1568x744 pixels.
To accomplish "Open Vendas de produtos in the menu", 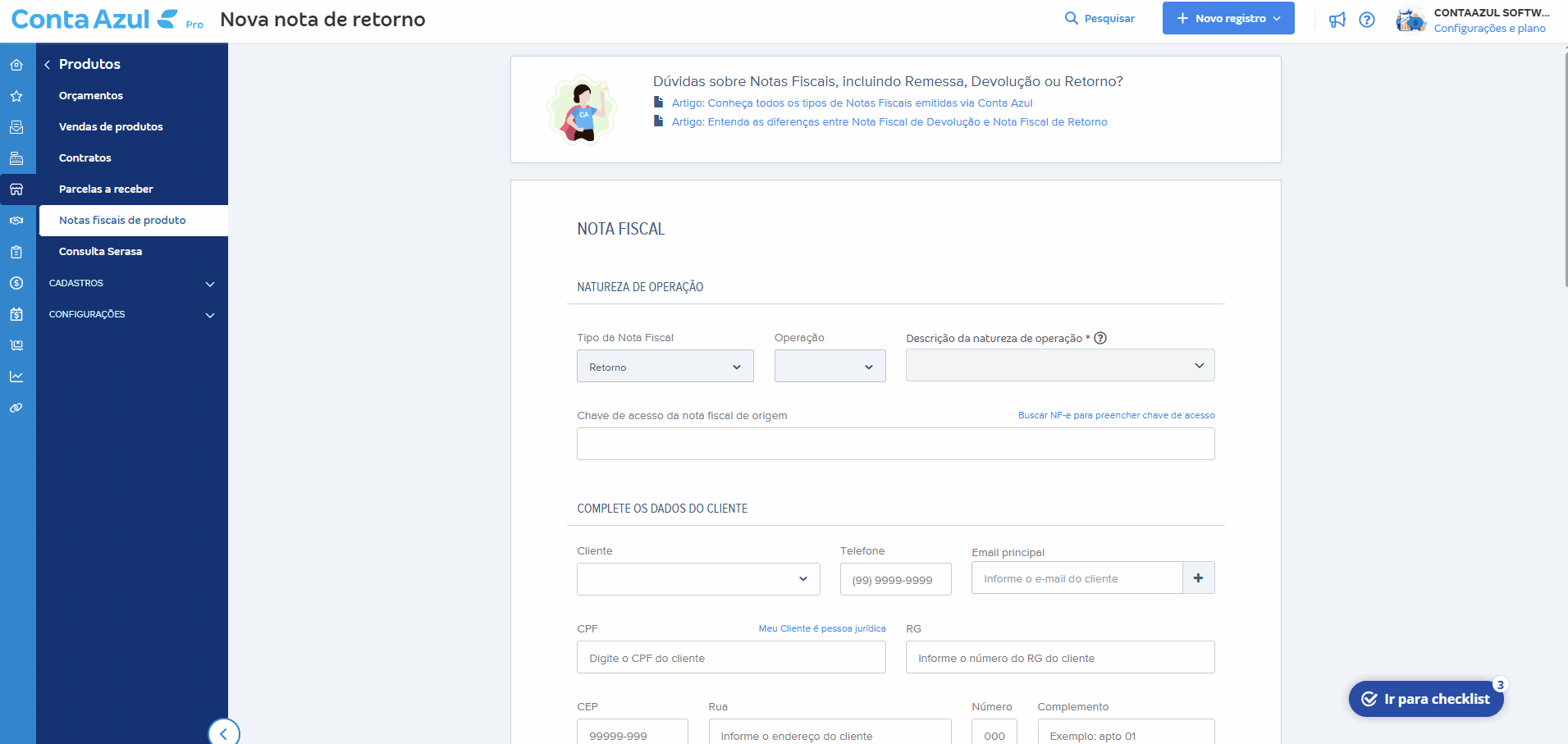I will click(x=111, y=127).
